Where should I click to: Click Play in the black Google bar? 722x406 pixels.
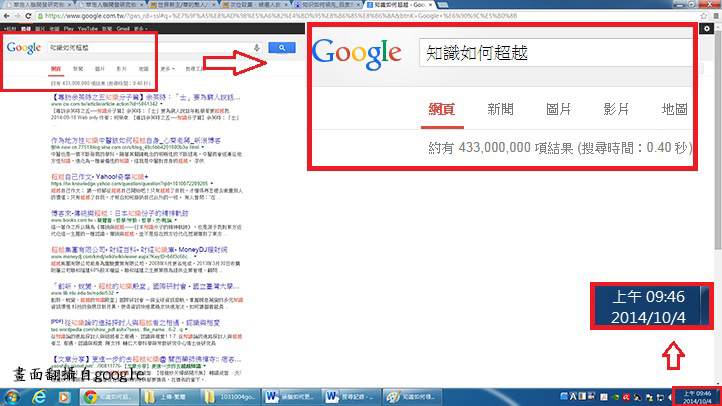click(69, 29)
